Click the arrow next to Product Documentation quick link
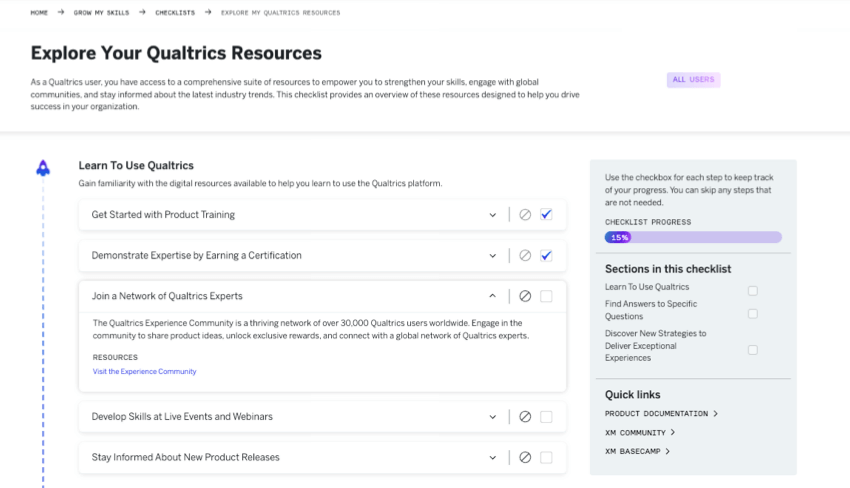The image size is (850, 488). [716, 414]
